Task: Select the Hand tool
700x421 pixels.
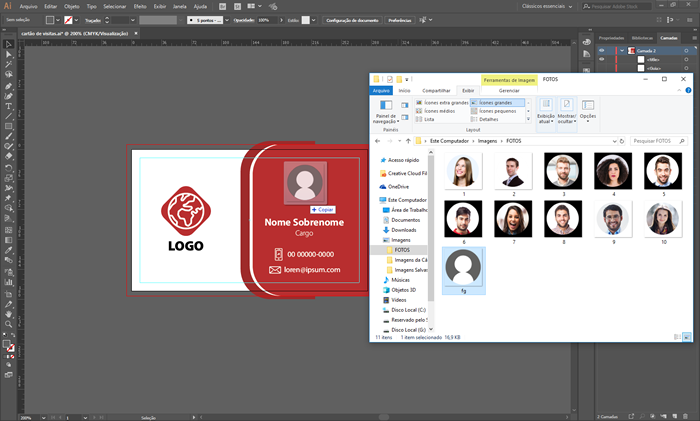Action: coord(8,314)
